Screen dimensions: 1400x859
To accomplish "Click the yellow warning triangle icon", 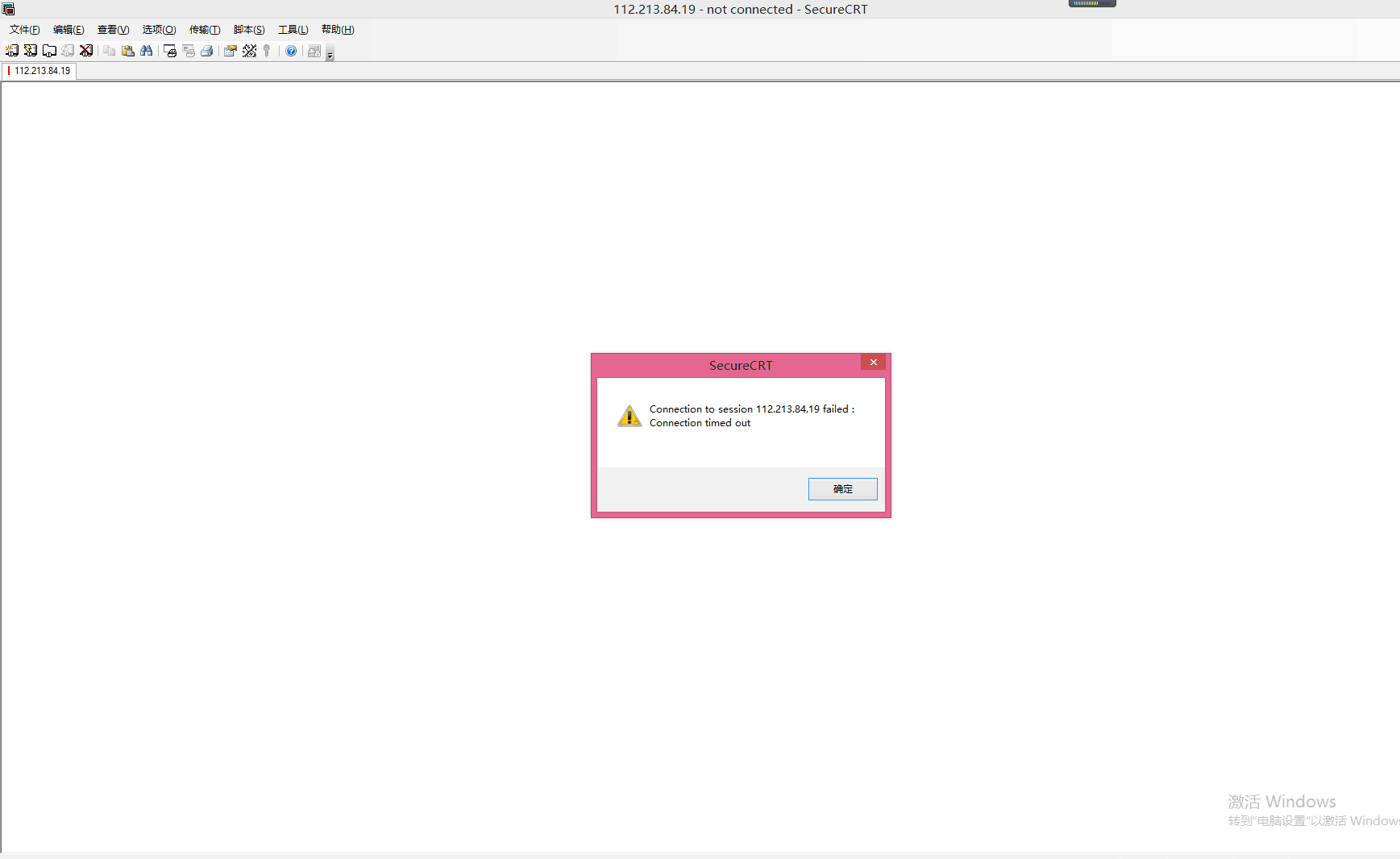I will [629, 416].
